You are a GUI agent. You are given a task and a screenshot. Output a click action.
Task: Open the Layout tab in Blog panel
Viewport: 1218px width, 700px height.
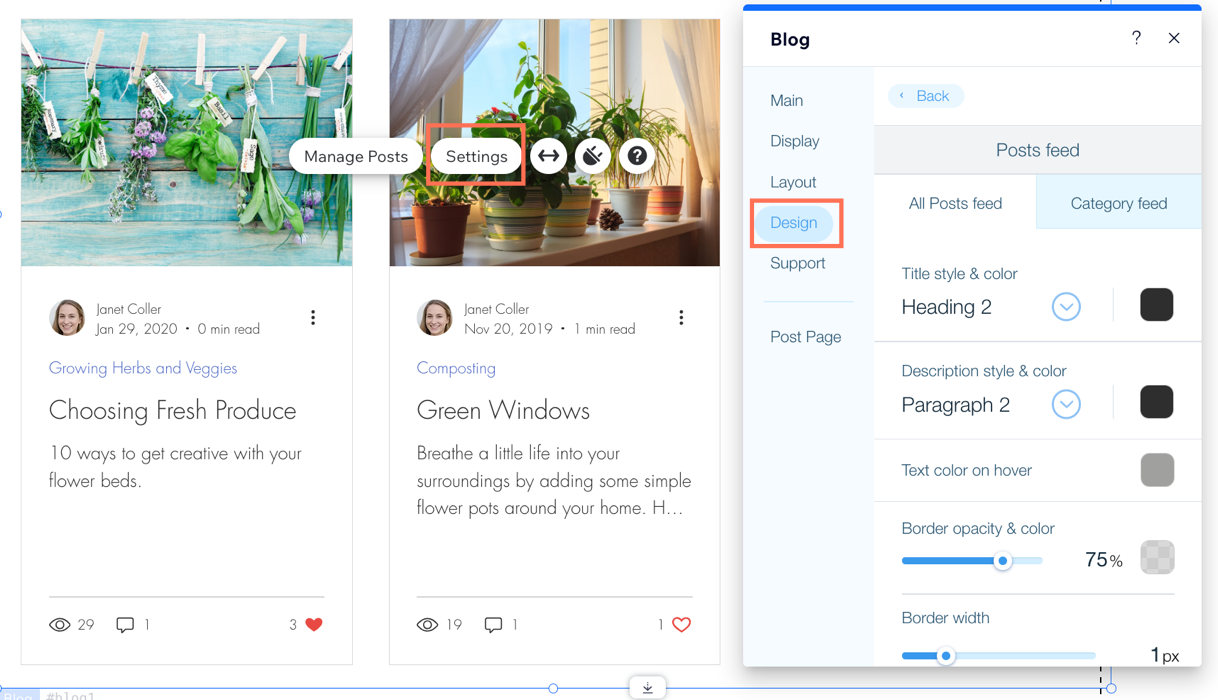coord(793,182)
